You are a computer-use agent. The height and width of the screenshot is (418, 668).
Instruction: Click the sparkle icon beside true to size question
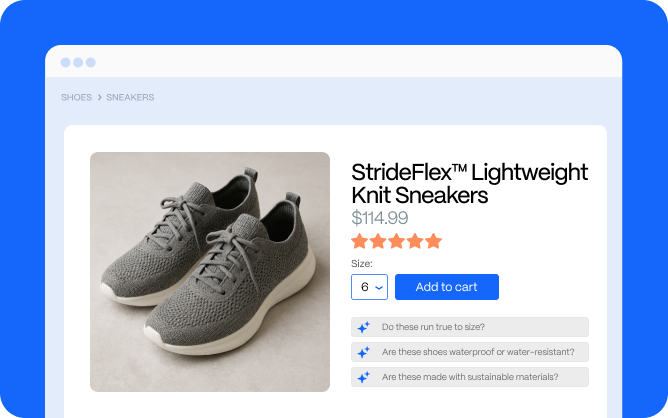pyautogui.click(x=363, y=327)
